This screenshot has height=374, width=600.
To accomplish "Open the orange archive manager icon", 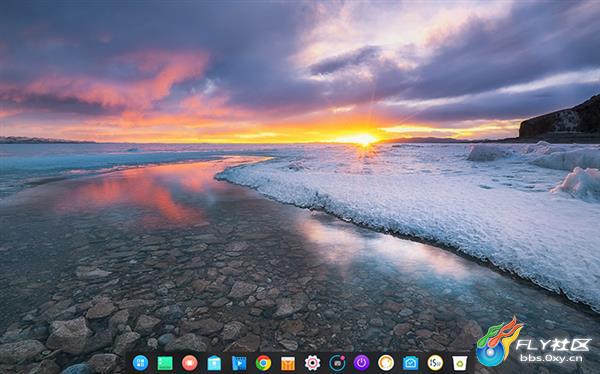I will coord(288,363).
